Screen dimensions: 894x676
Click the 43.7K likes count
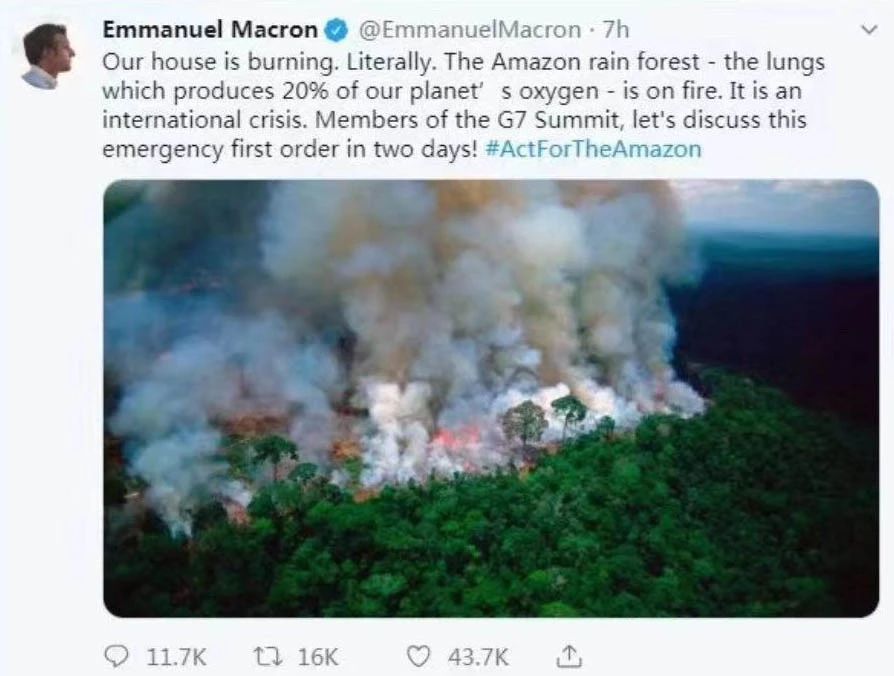pos(478,656)
